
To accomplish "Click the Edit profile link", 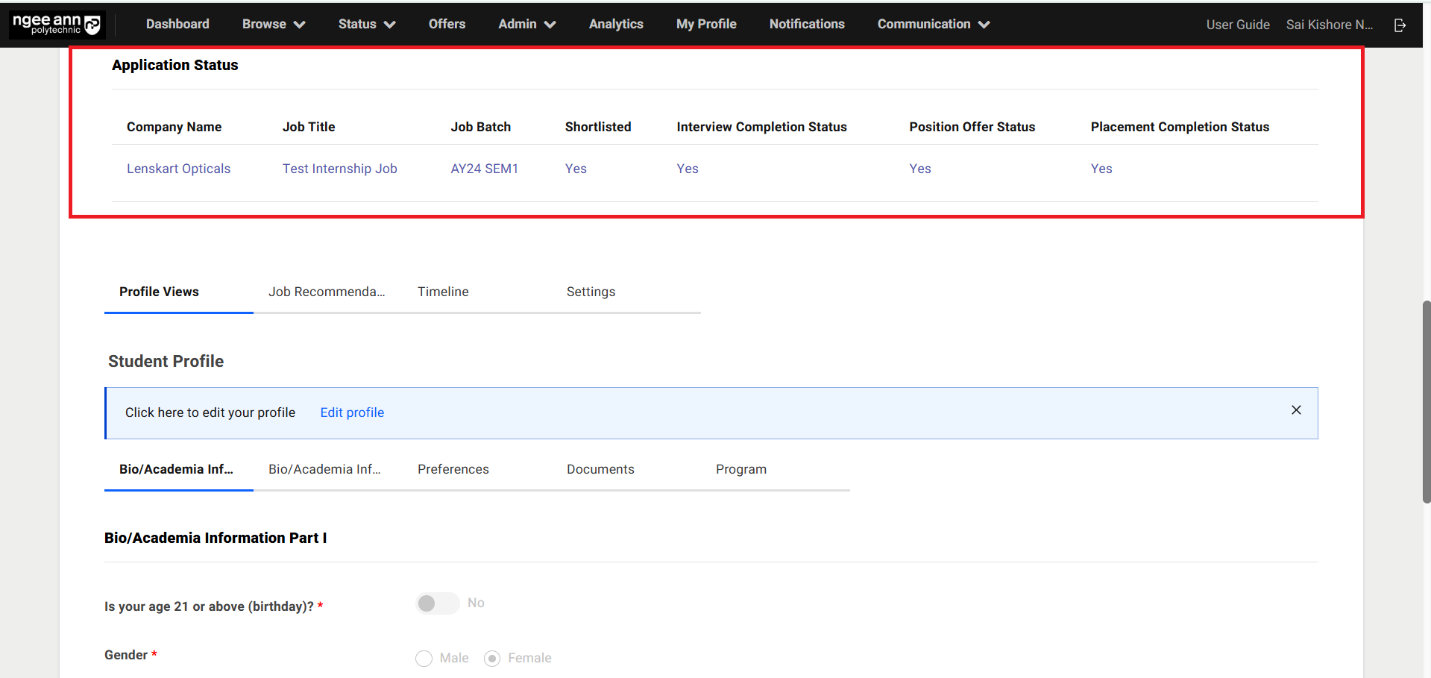I will [x=352, y=412].
